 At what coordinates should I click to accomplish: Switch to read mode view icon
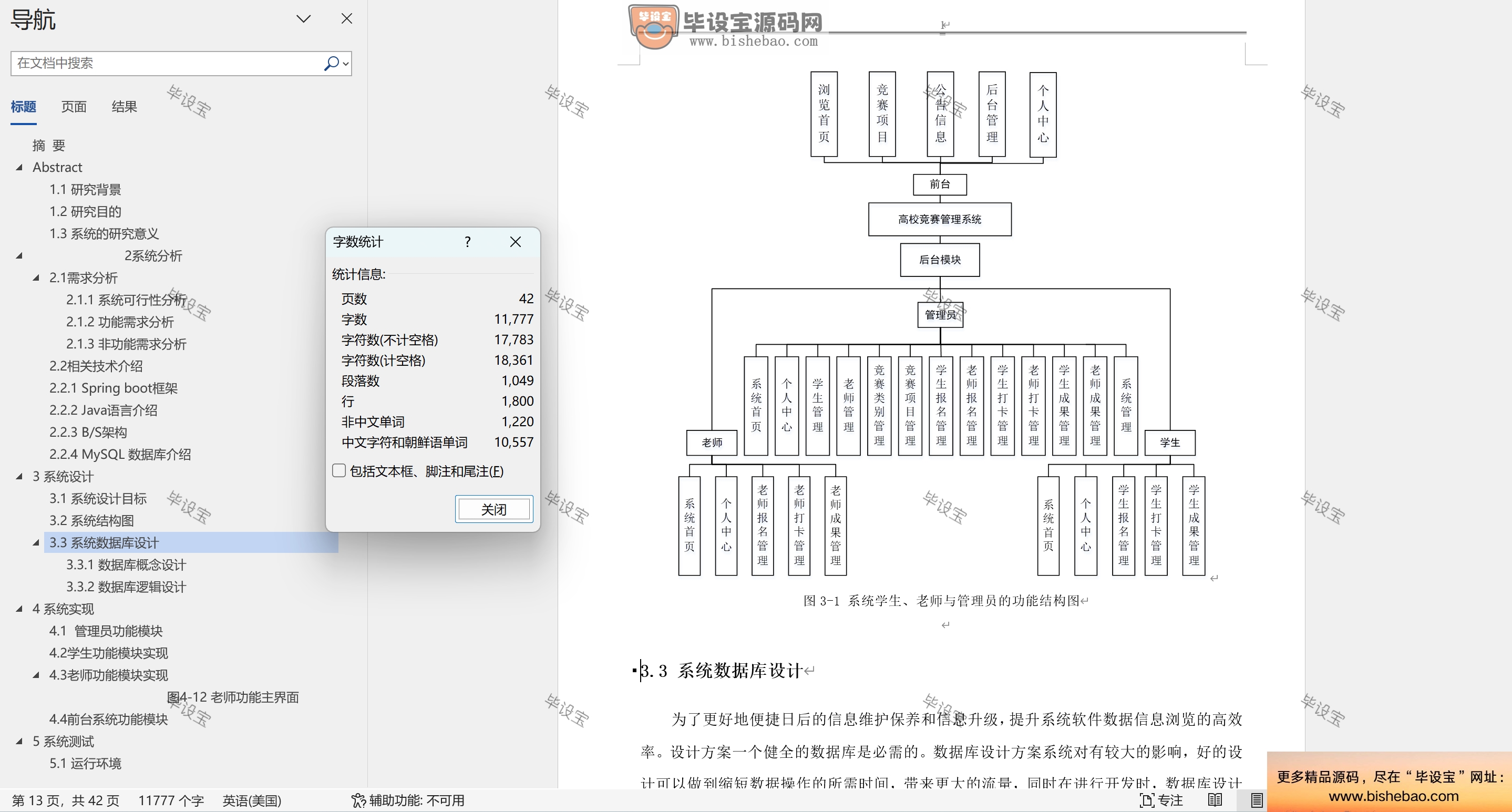[x=1215, y=800]
